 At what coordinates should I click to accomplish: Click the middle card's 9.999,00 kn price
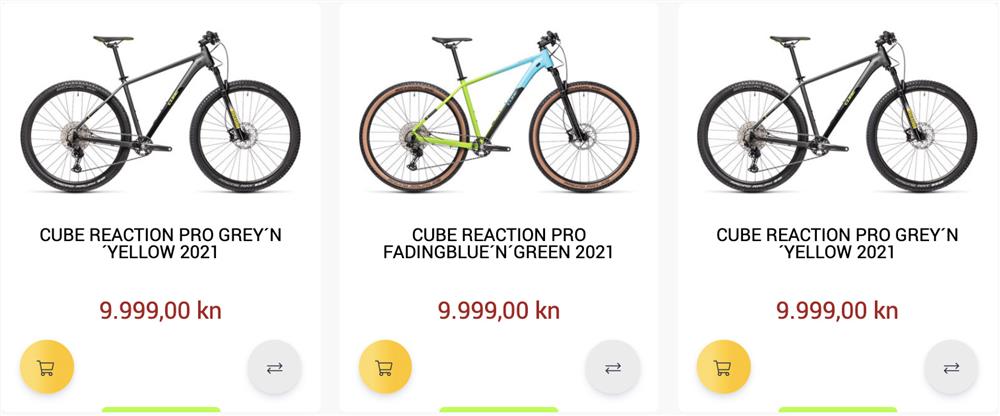(x=499, y=311)
